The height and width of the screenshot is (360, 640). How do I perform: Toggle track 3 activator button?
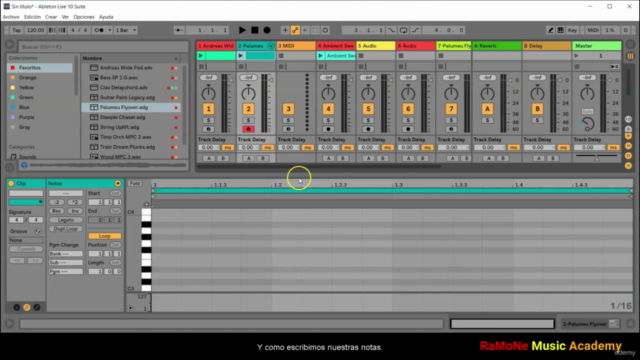pos(288,109)
